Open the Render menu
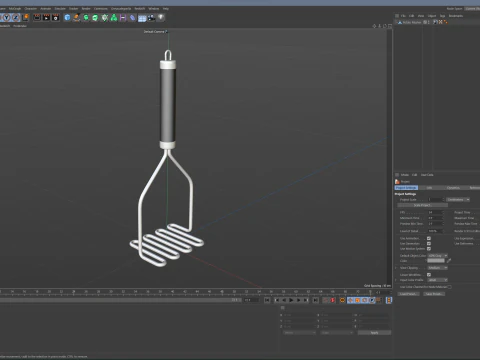480x360 pixels. click(86, 8)
